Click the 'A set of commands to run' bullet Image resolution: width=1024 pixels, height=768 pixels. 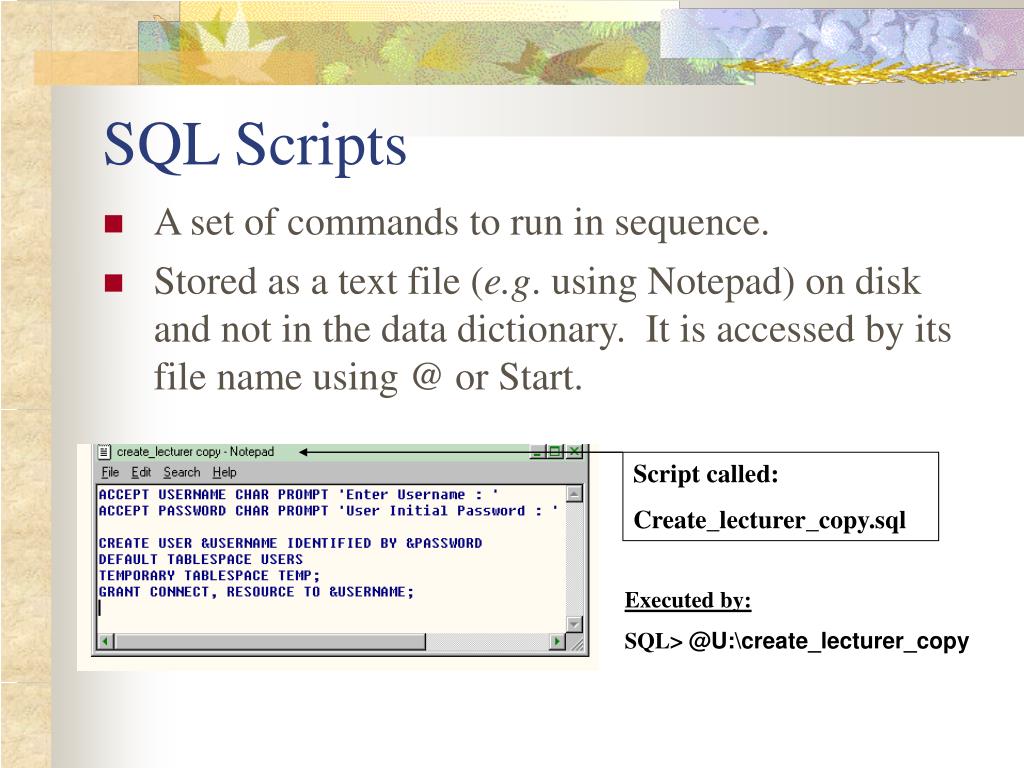[x=462, y=223]
